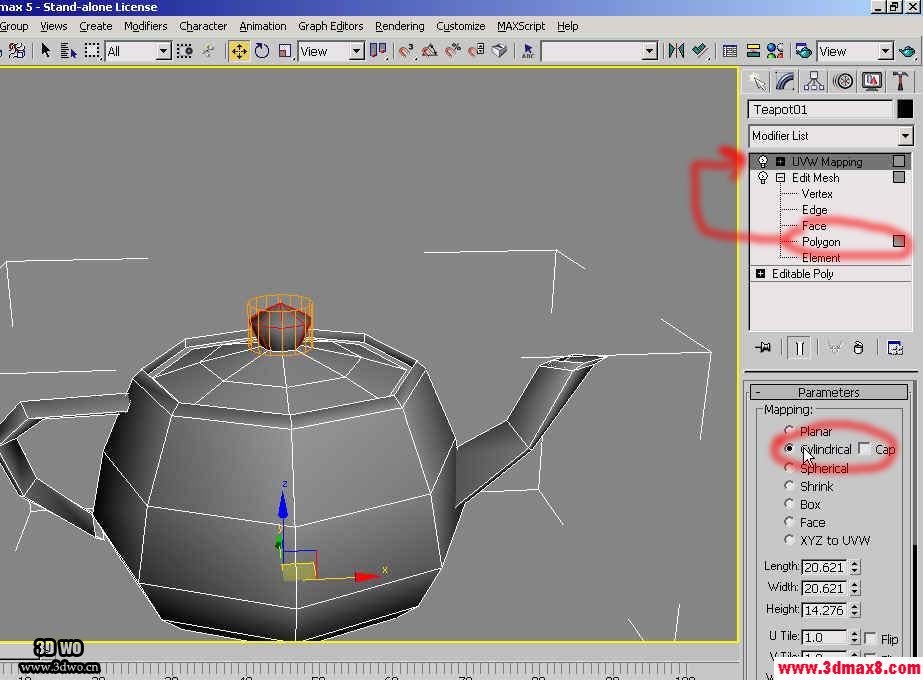
Task: Select the Polygon sub-object level
Action: (x=821, y=242)
